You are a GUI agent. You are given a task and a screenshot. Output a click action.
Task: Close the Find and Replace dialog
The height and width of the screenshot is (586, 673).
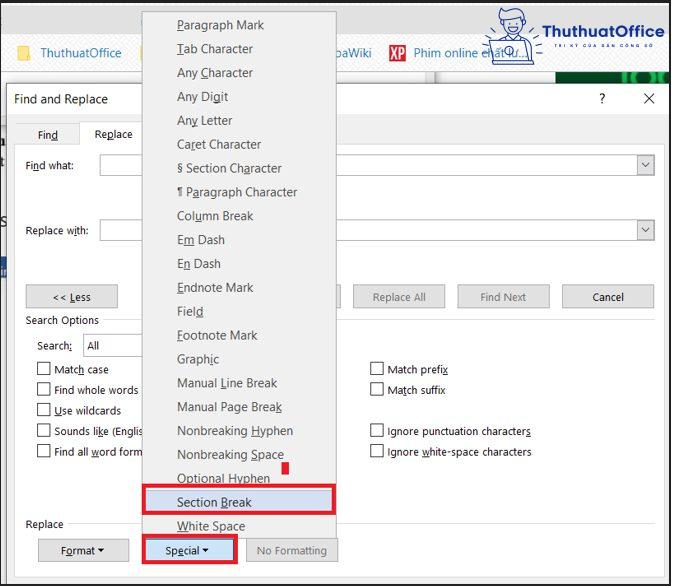(649, 99)
